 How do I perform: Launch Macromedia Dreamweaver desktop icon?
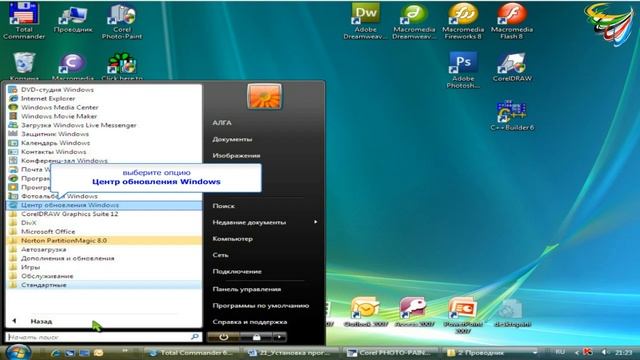(413, 21)
